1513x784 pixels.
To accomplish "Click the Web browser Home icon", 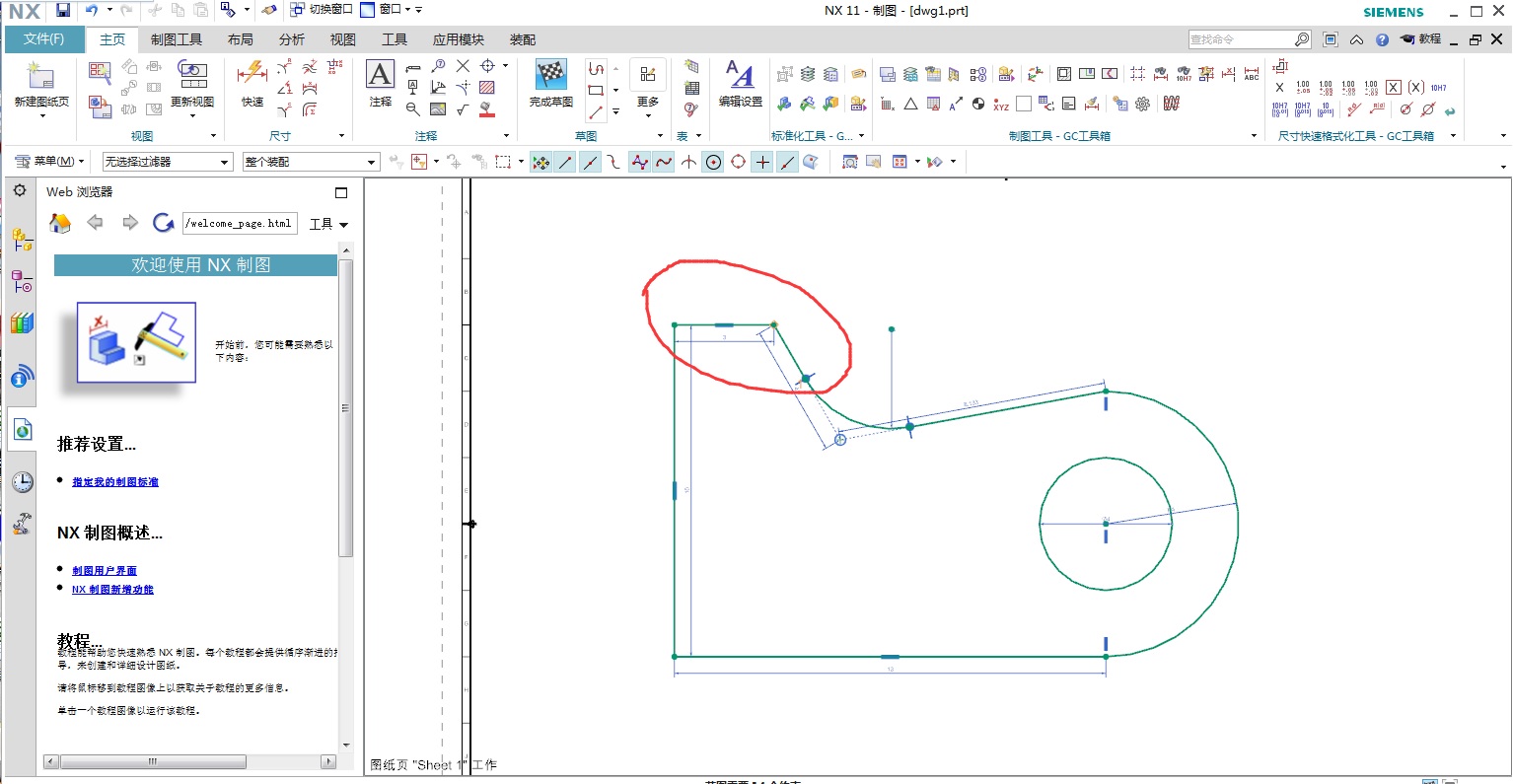I will 60,224.
